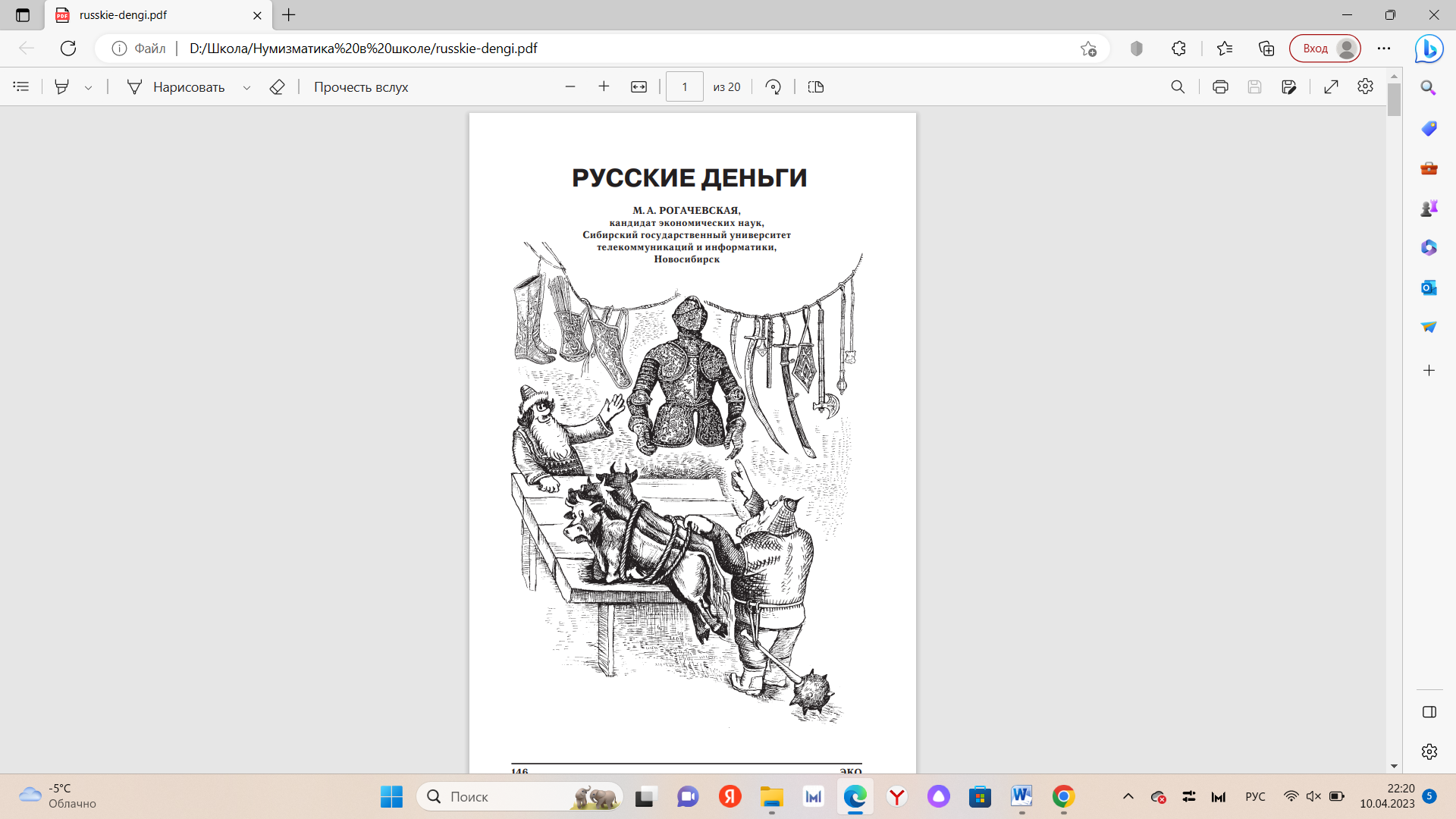Open PDF toolbar settings gear
Viewport: 1456px width, 819px height.
coord(1365,86)
